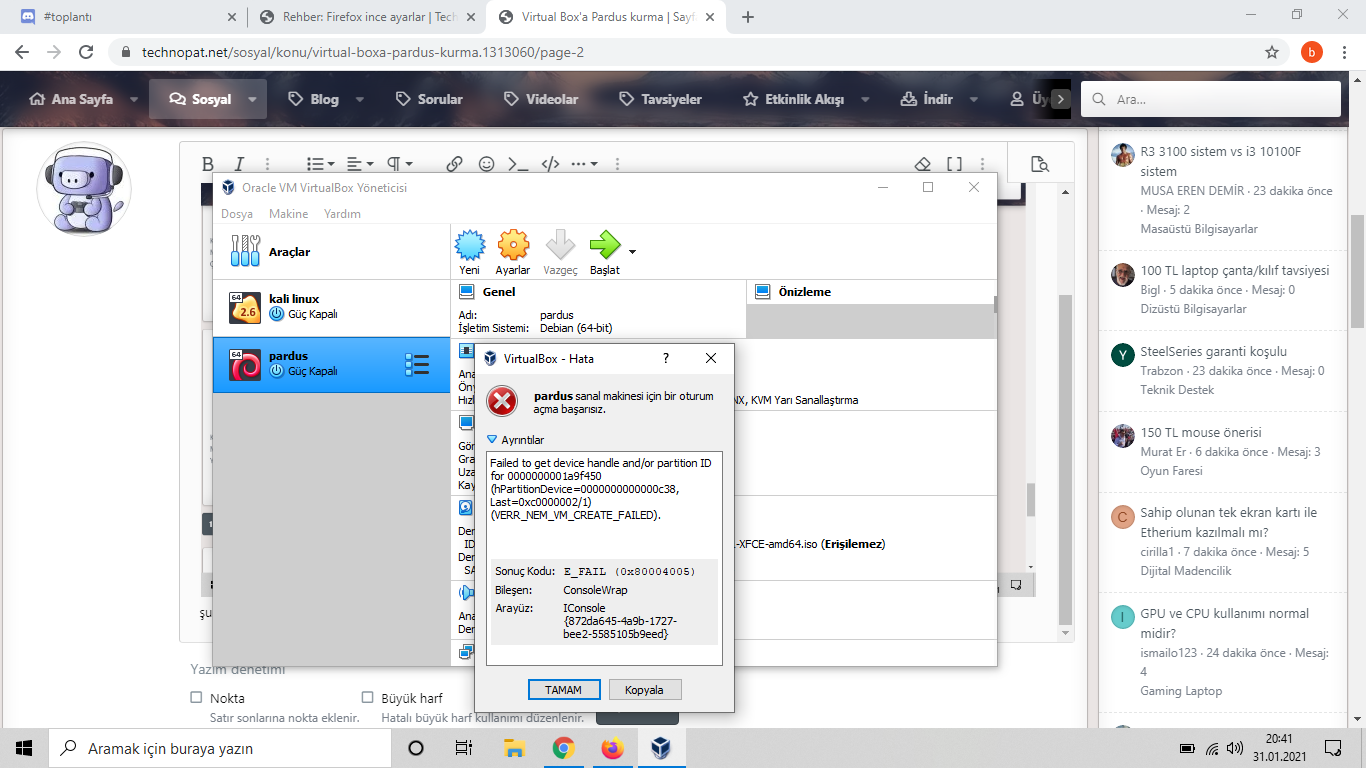Open the 100 TL laptop çanta/kılıf tavsiyesi thread
This screenshot has width=1366, height=768.
1235,271
